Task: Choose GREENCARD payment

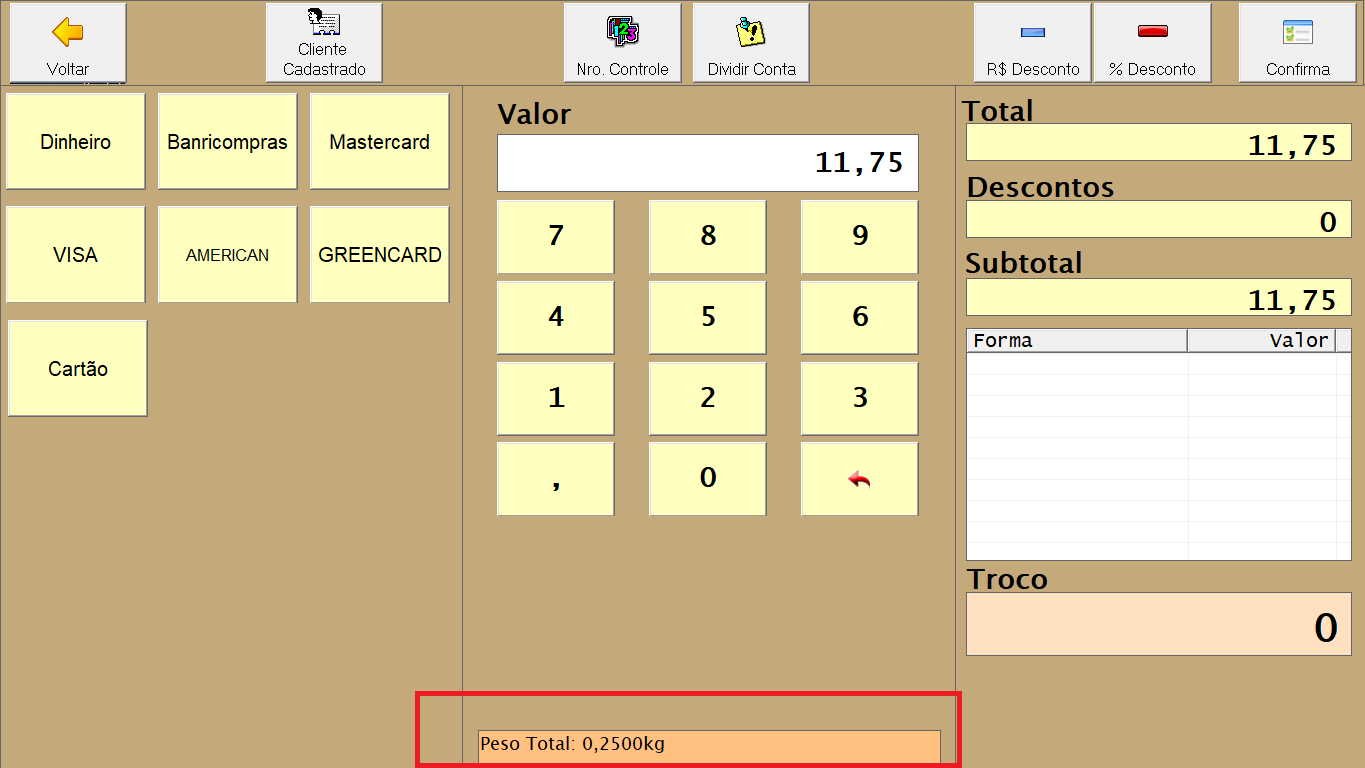Action: point(380,254)
